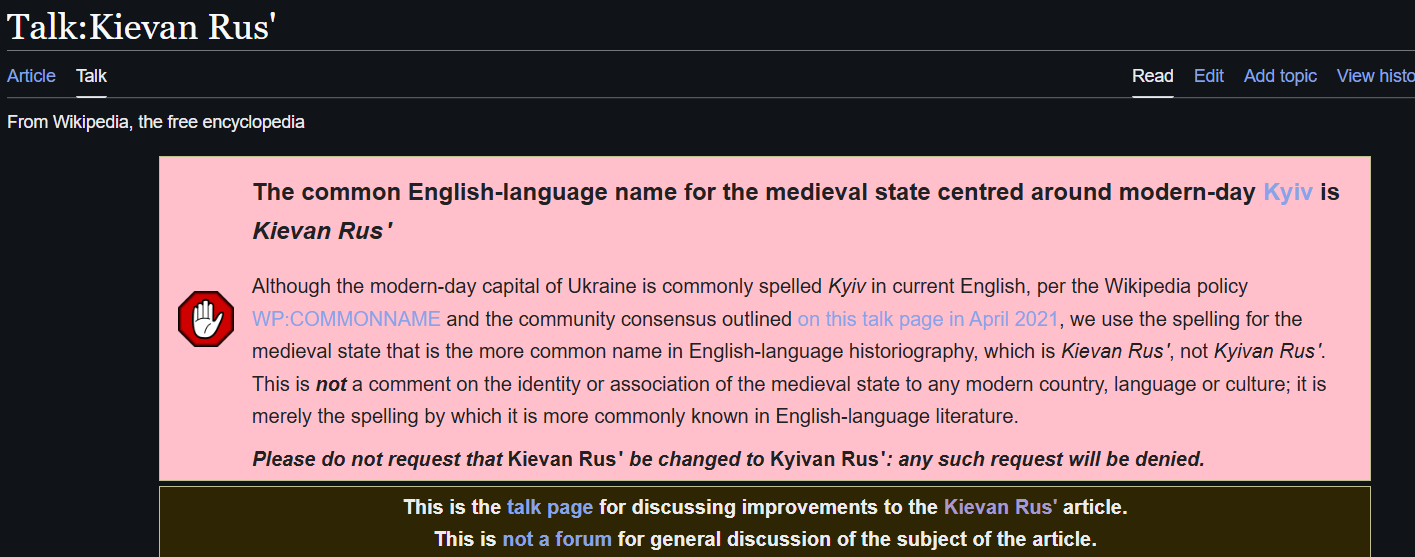Open the Article tab

coord(31,76)
